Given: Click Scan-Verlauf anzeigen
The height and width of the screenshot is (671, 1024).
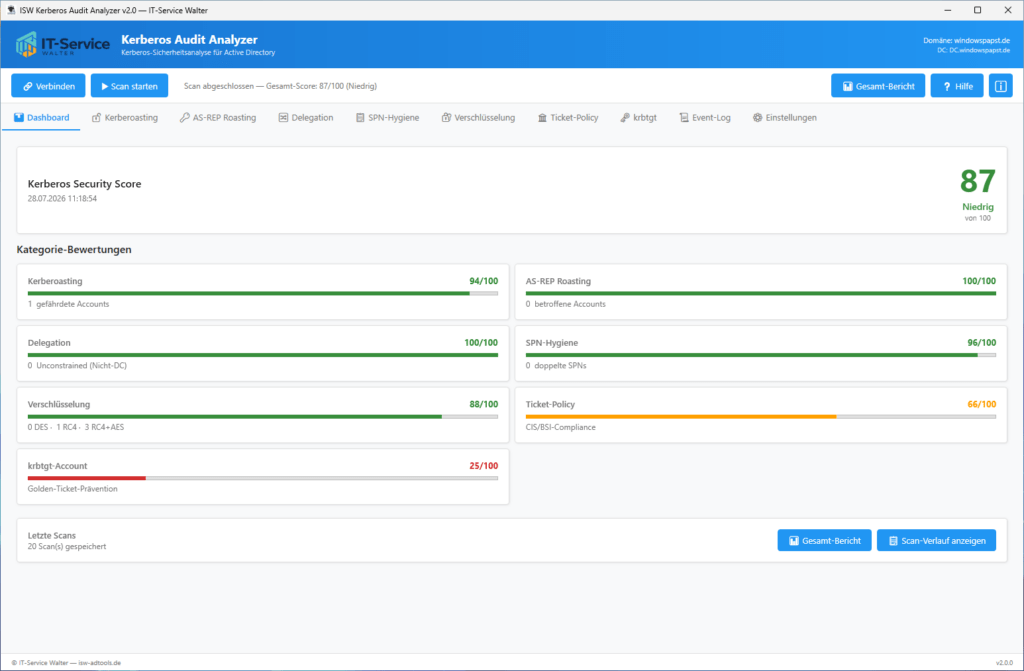Looking at the screenshot, I should point(936,540).
